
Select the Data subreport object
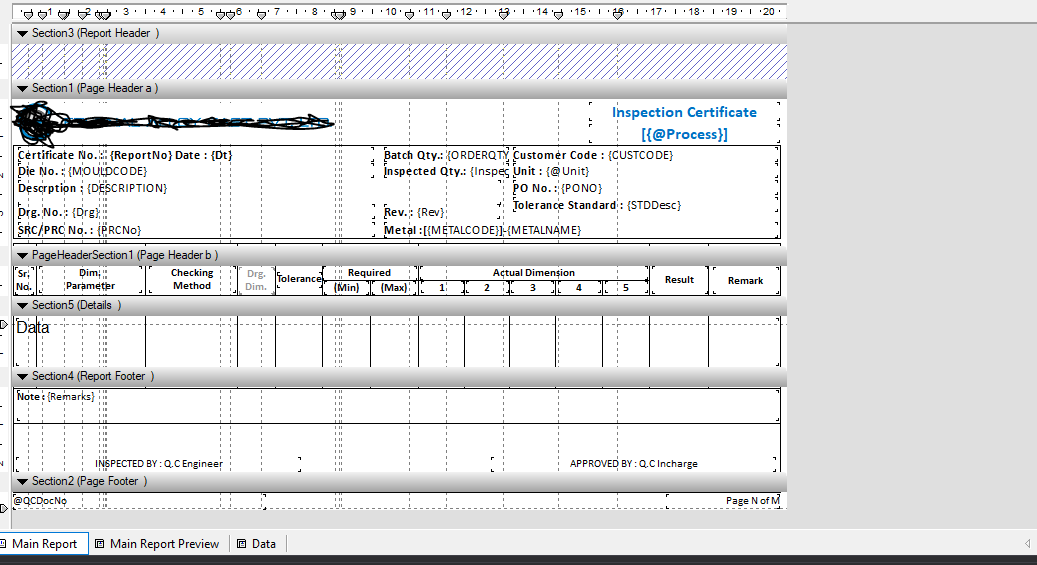[397, 341]
